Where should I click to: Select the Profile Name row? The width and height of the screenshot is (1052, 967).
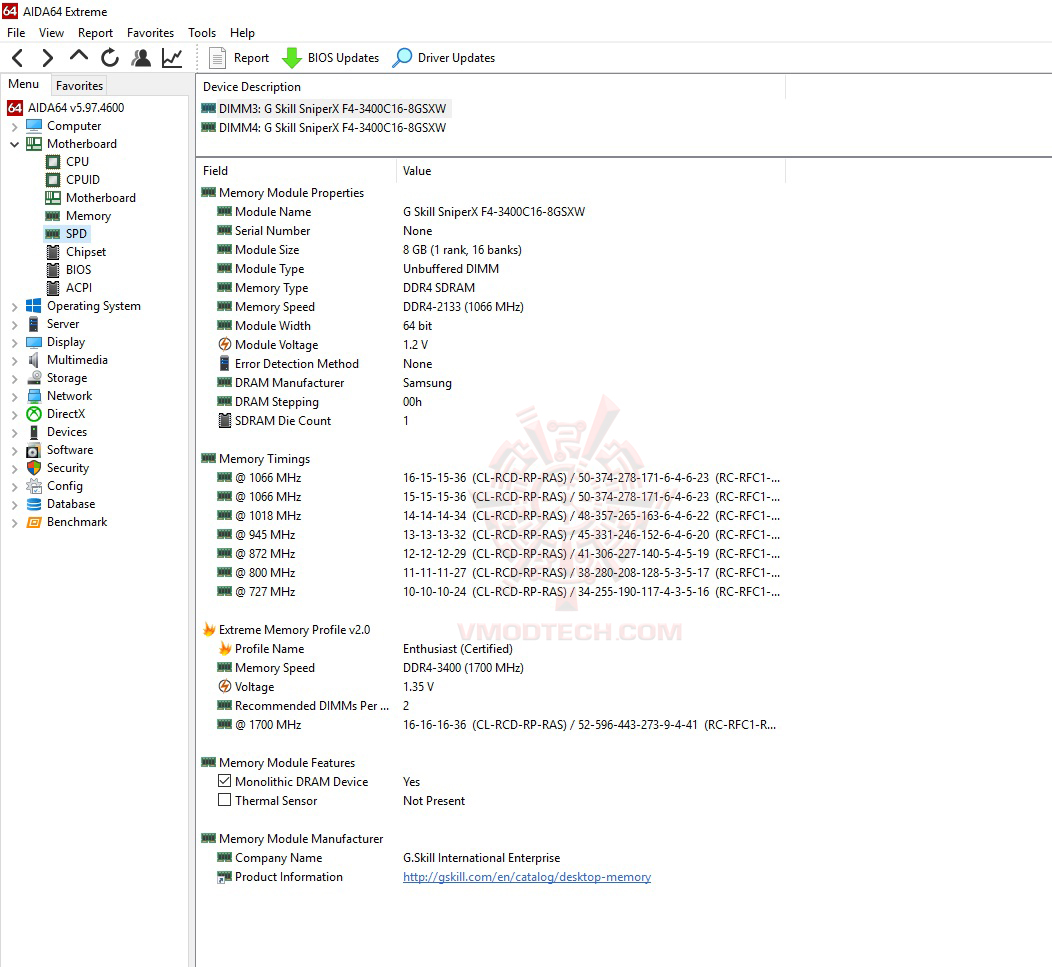(x=492, y=649)
